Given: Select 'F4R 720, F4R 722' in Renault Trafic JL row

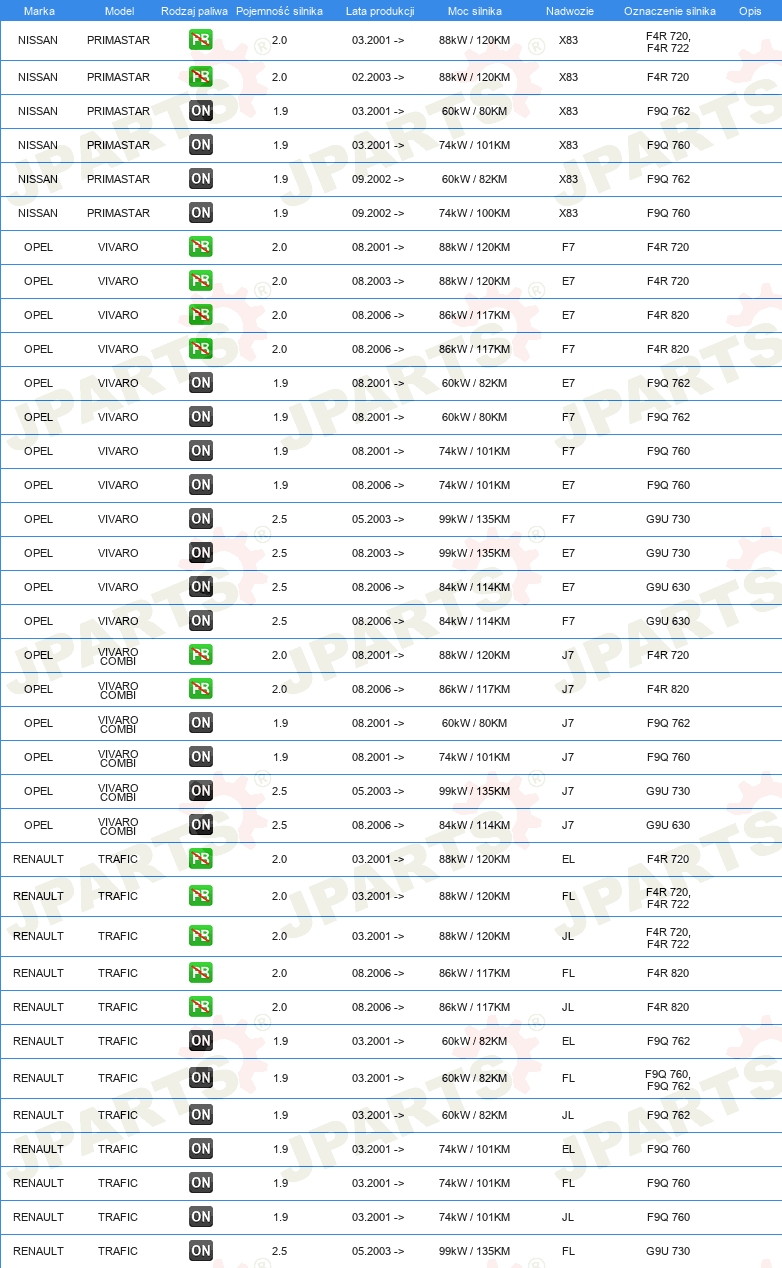Looking at the screenshot, I should 668,937.
